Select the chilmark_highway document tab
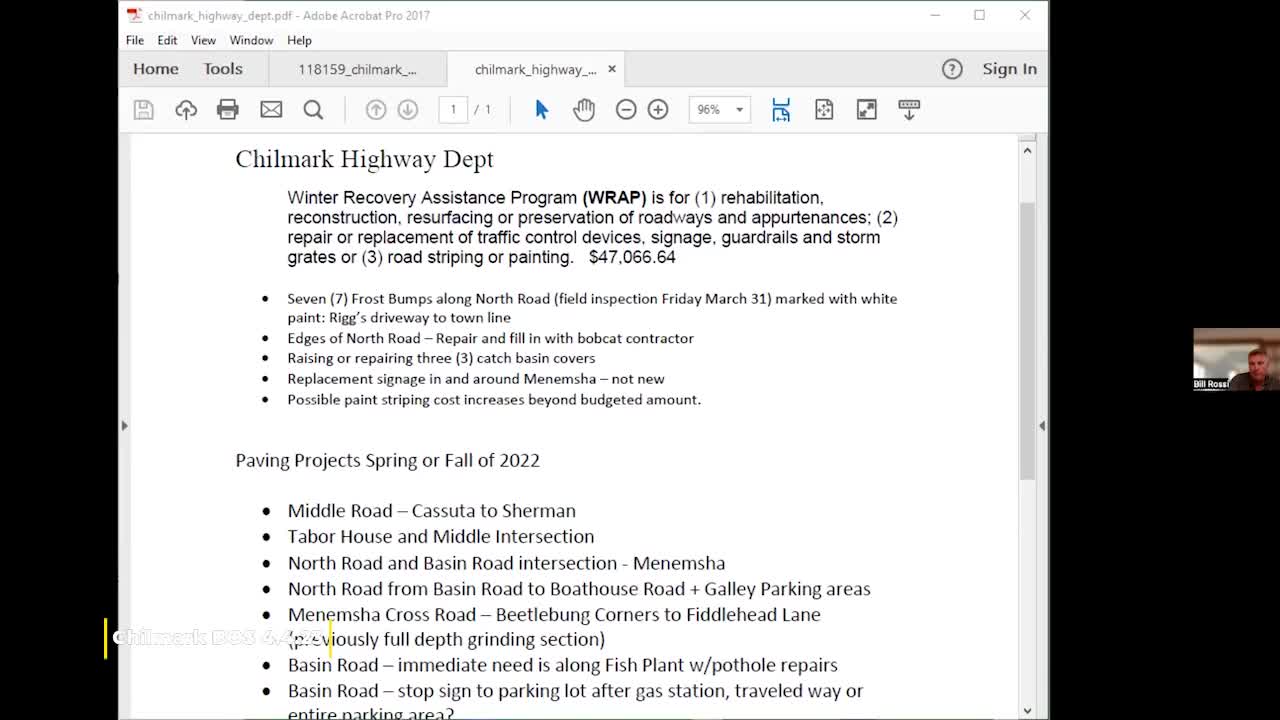Screen dimensions: 1280x720 (535, 69)
